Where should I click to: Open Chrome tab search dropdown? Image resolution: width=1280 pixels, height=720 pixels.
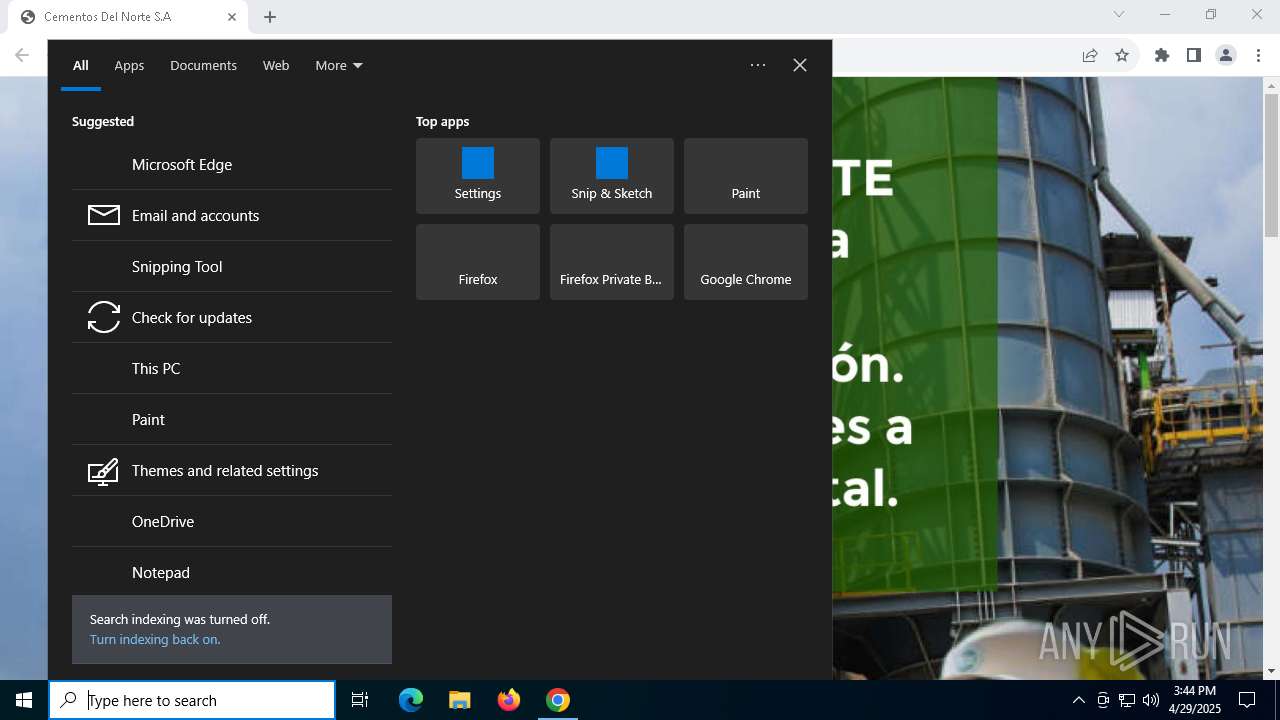pos(1119,14)
